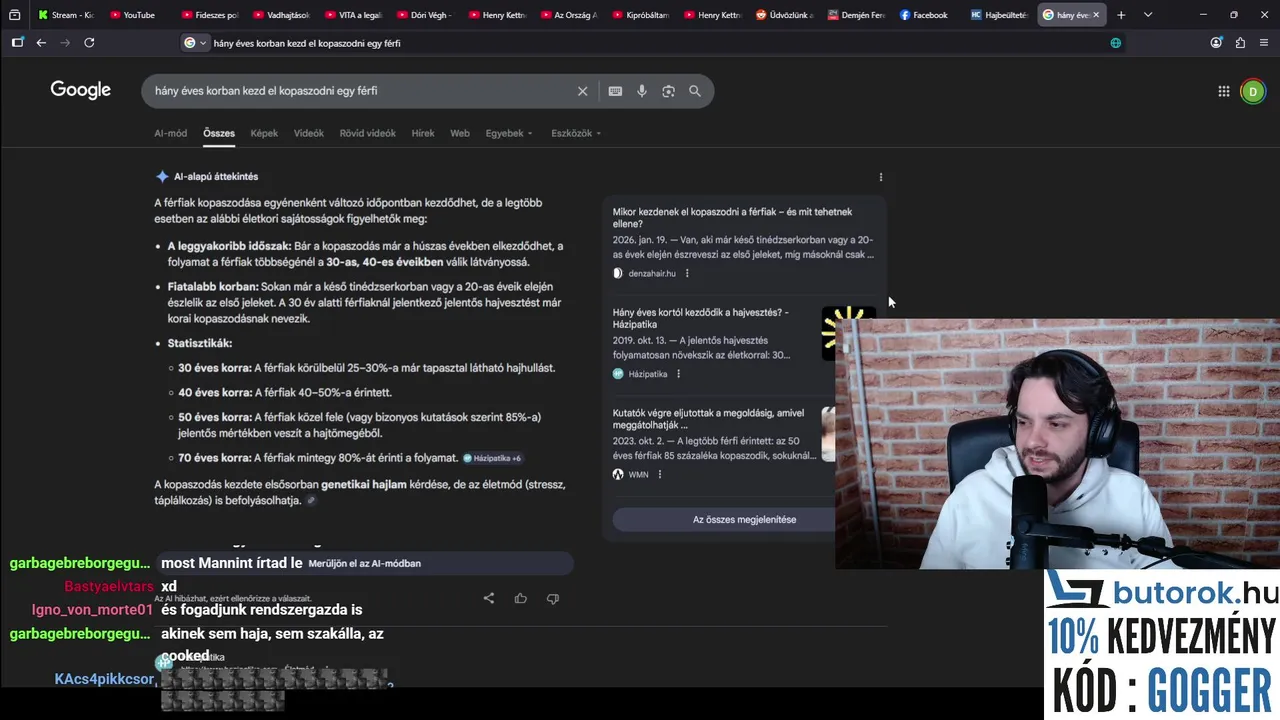
Task: Click the link icon after the genetics paragraph
Action: pyautogui.click(x=311, y=501)
